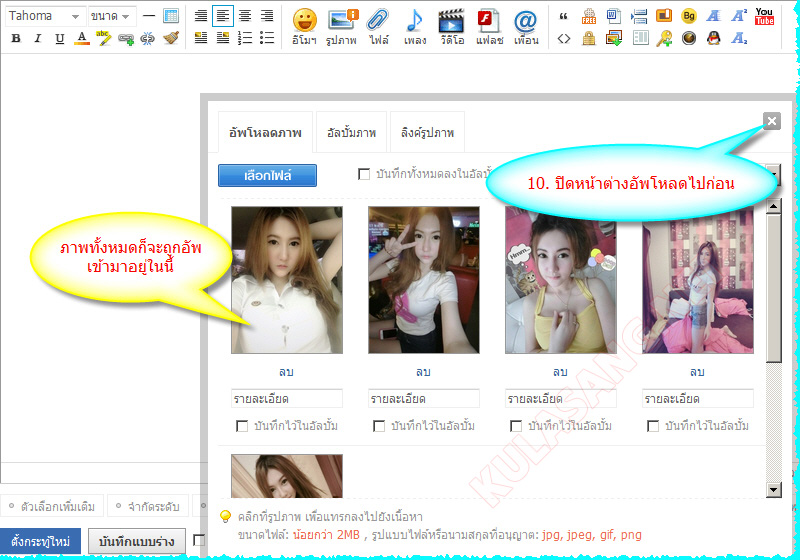
Task: Open the Tahoma font dropdown
Action: (x=45, y=16)
